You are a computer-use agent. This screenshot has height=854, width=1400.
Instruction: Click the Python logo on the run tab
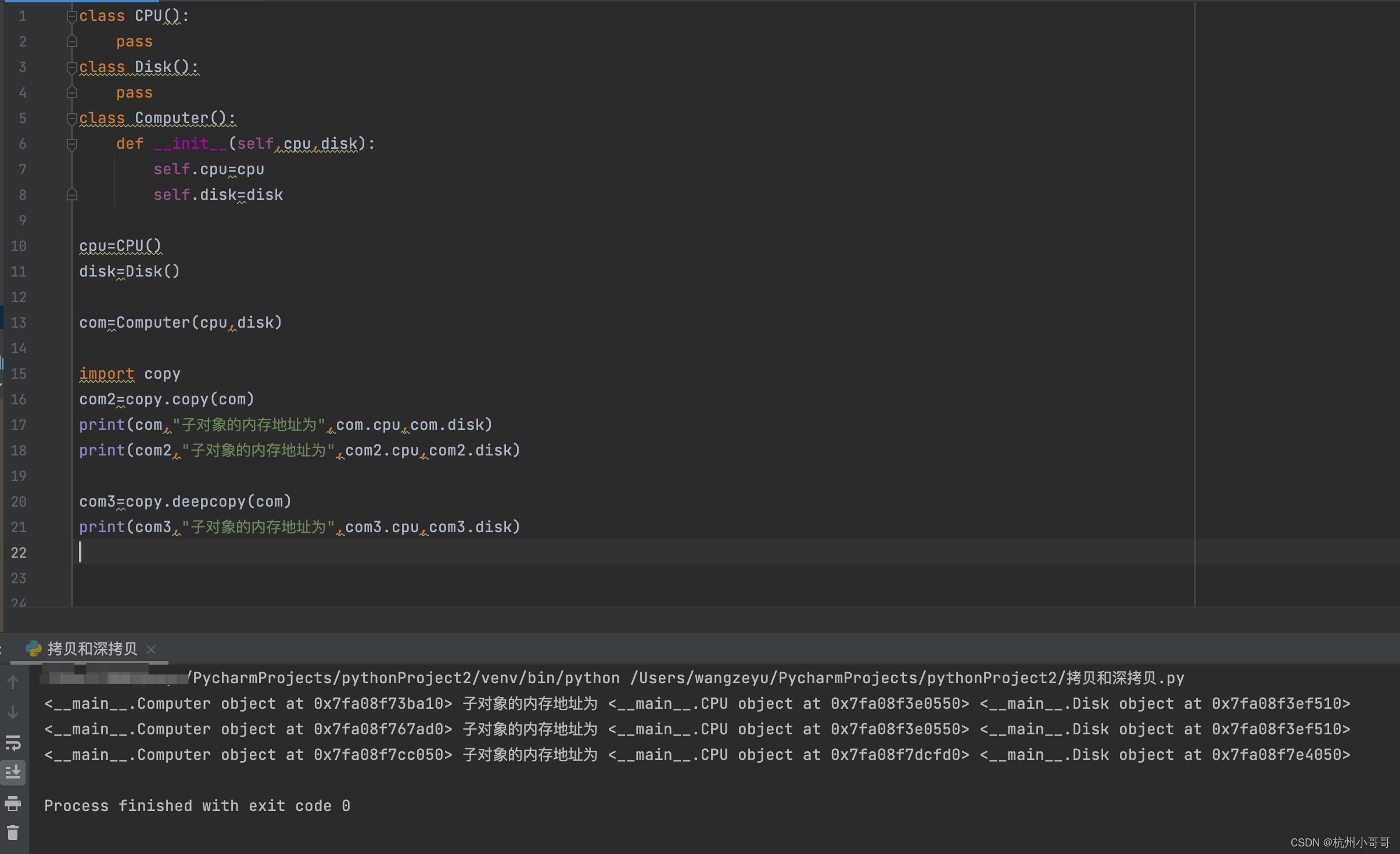[35, 649]
